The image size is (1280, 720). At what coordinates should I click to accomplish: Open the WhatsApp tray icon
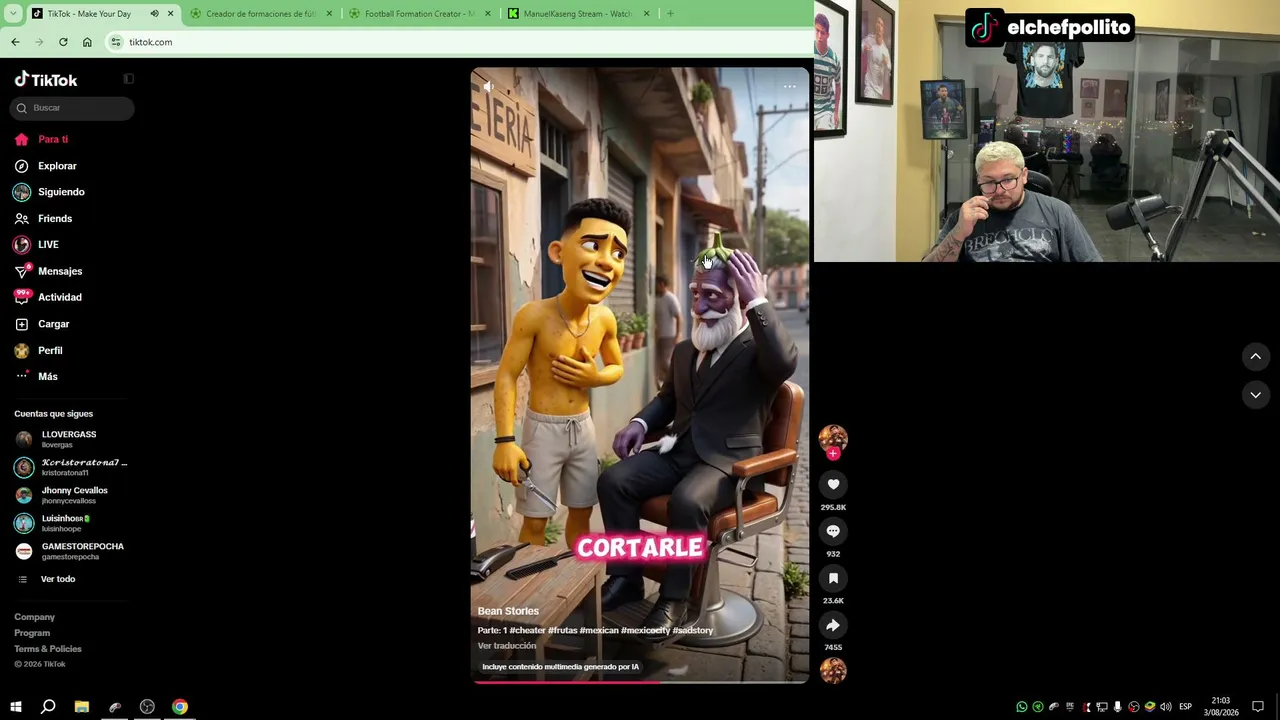tap(1022, 707)
